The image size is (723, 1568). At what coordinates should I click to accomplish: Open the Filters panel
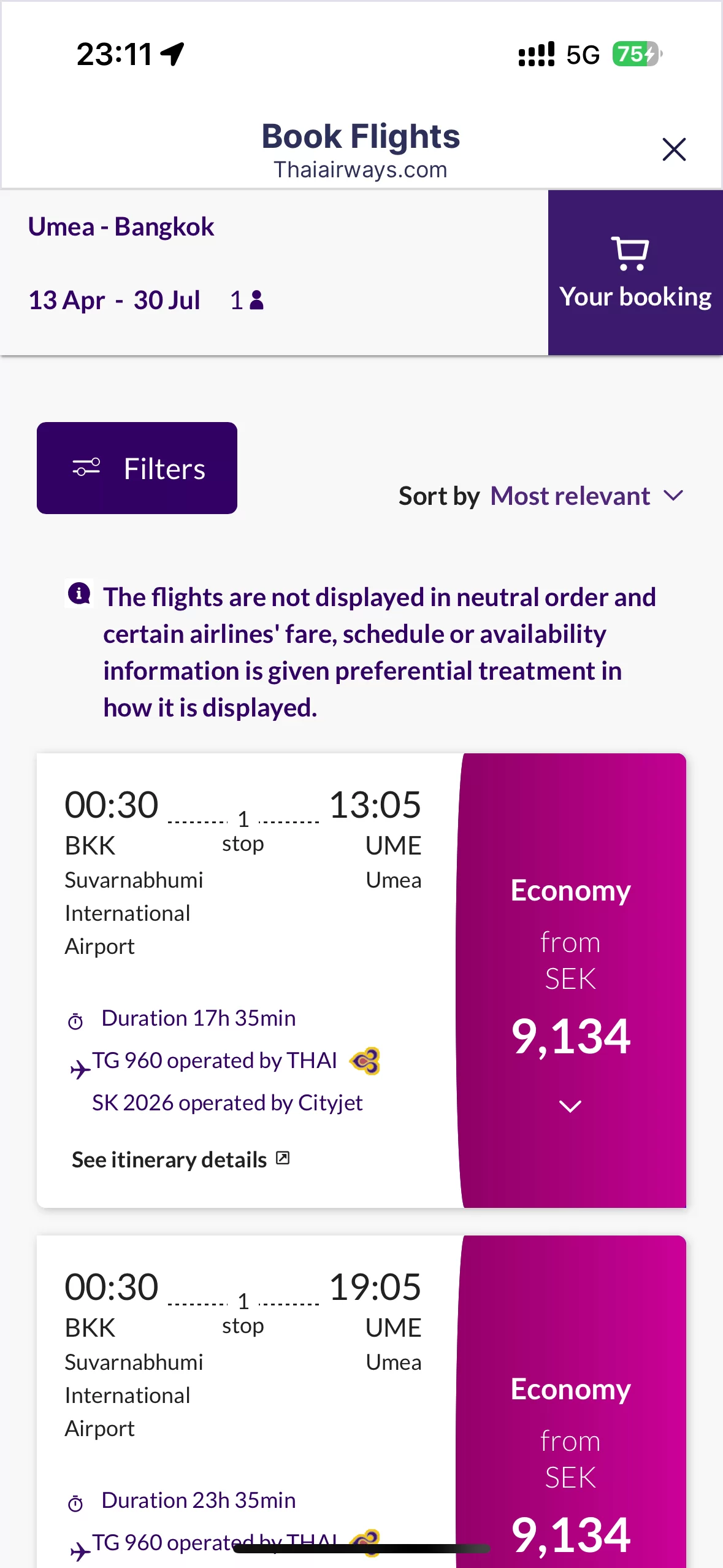click(x=137, y=468)
